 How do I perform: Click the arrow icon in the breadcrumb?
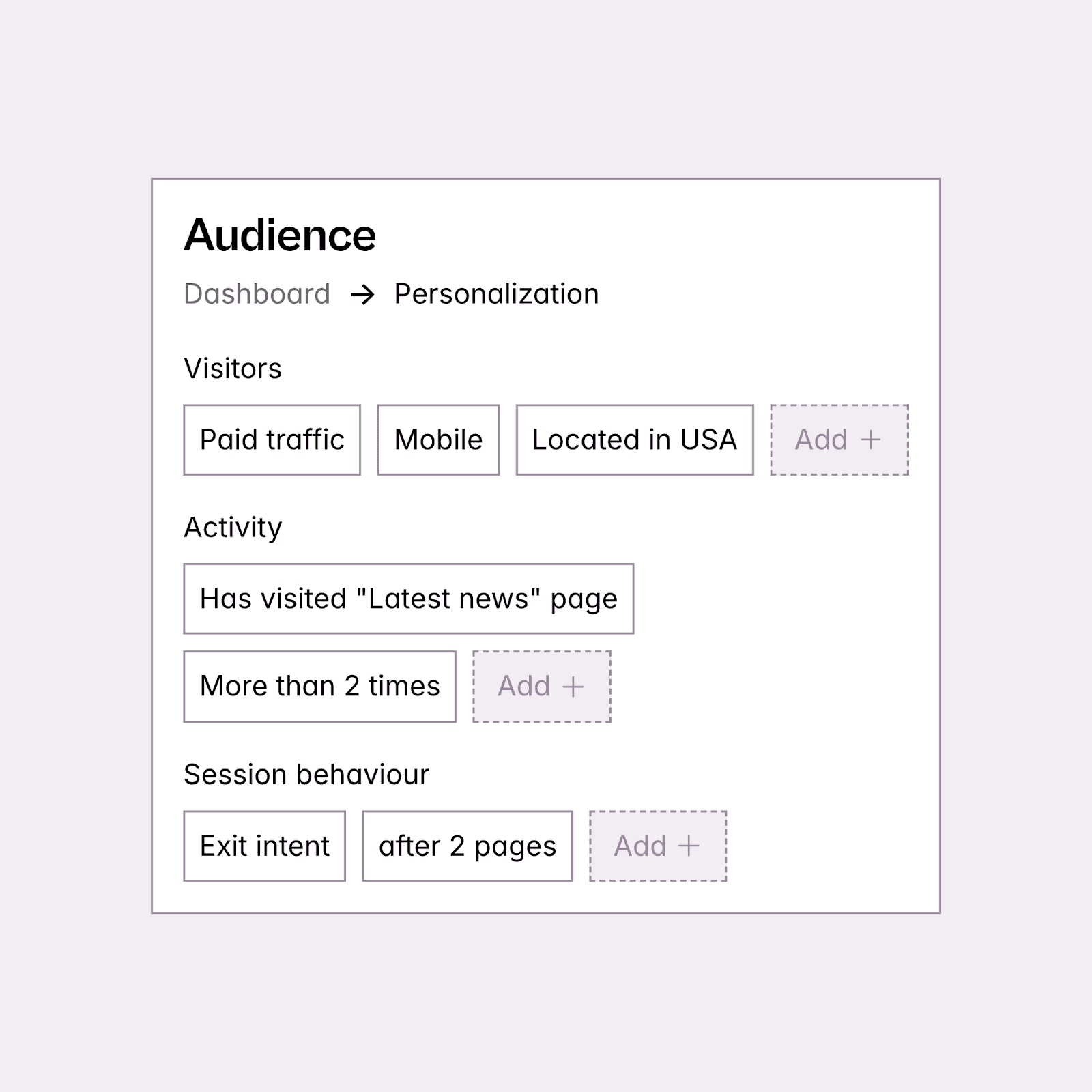tap(362, 293)
